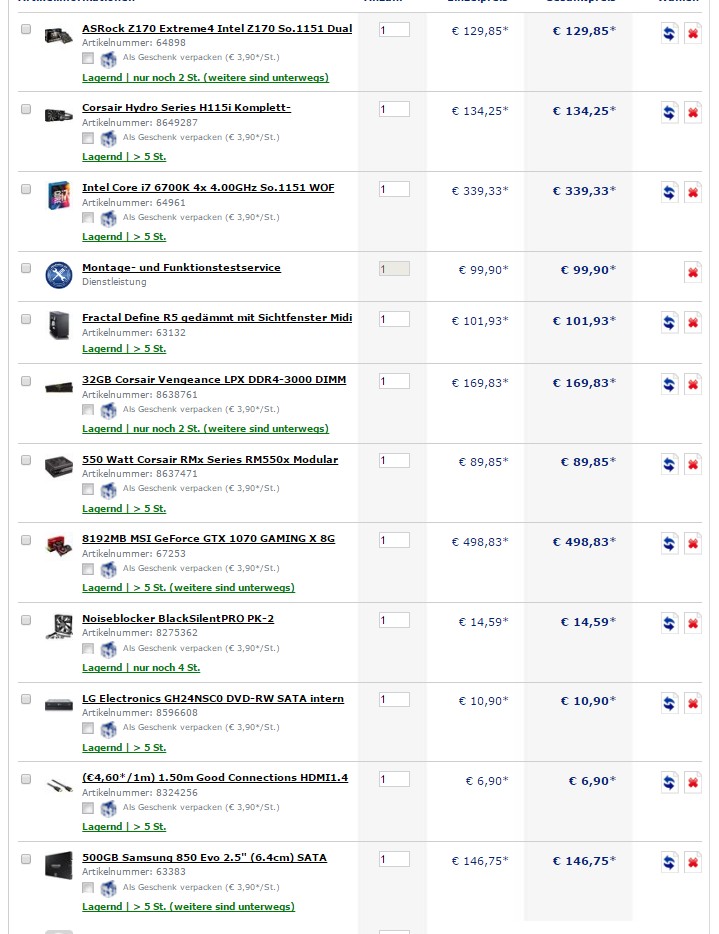Click the gift icon for Noiseblocker fan
Image resolution: width=719 pixels, height=934 pixels.
tap(109, 649)
